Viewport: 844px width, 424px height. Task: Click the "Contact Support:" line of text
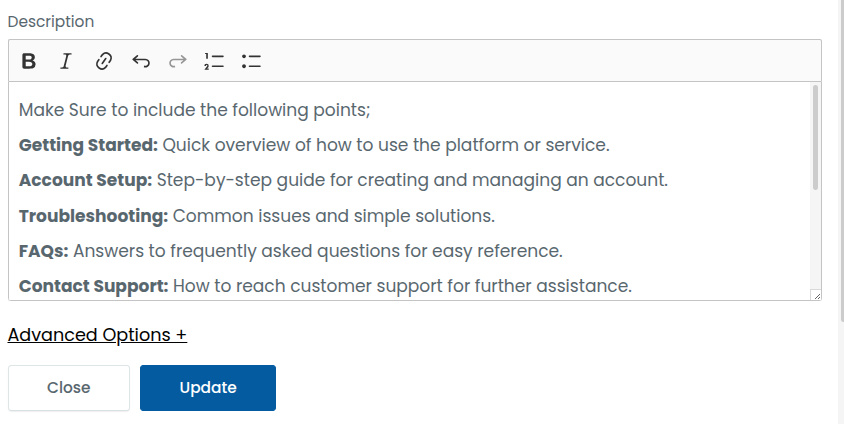click(x=325, y=286)
